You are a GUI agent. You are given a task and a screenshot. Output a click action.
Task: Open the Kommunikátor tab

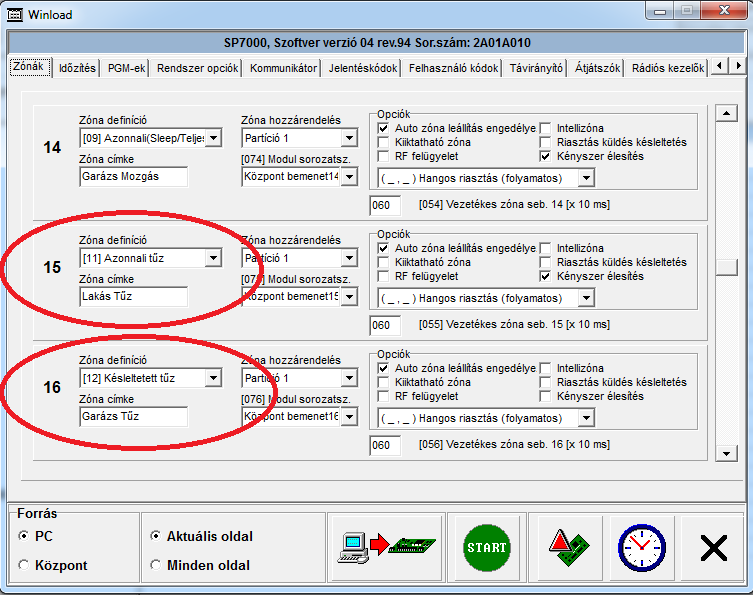(283, 68)
